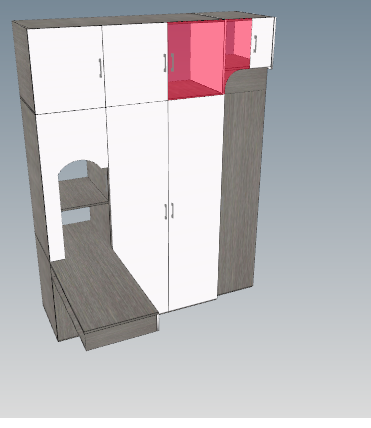Pick the small white door at upper right

[x=262, y=42]
